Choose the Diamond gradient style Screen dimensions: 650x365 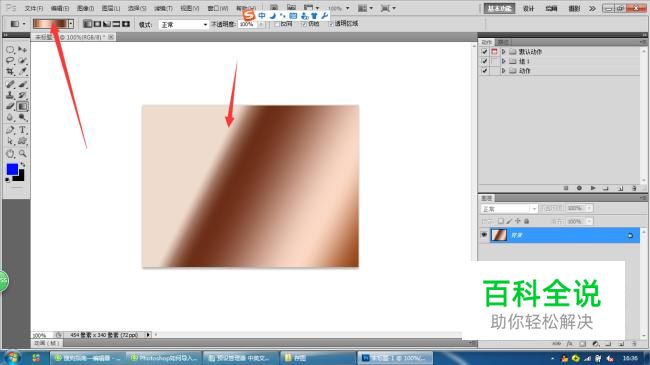pos(126,24)
